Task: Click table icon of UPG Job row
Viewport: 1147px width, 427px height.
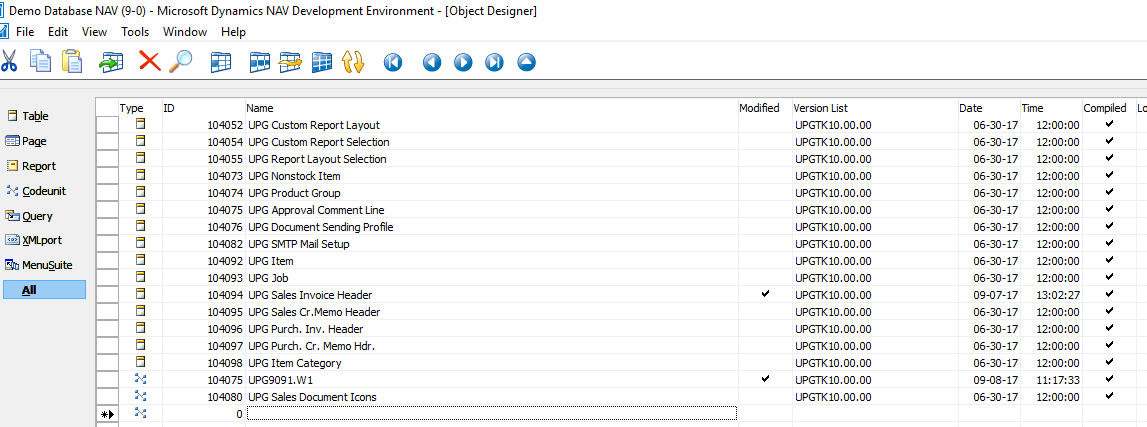Action: 140,277
